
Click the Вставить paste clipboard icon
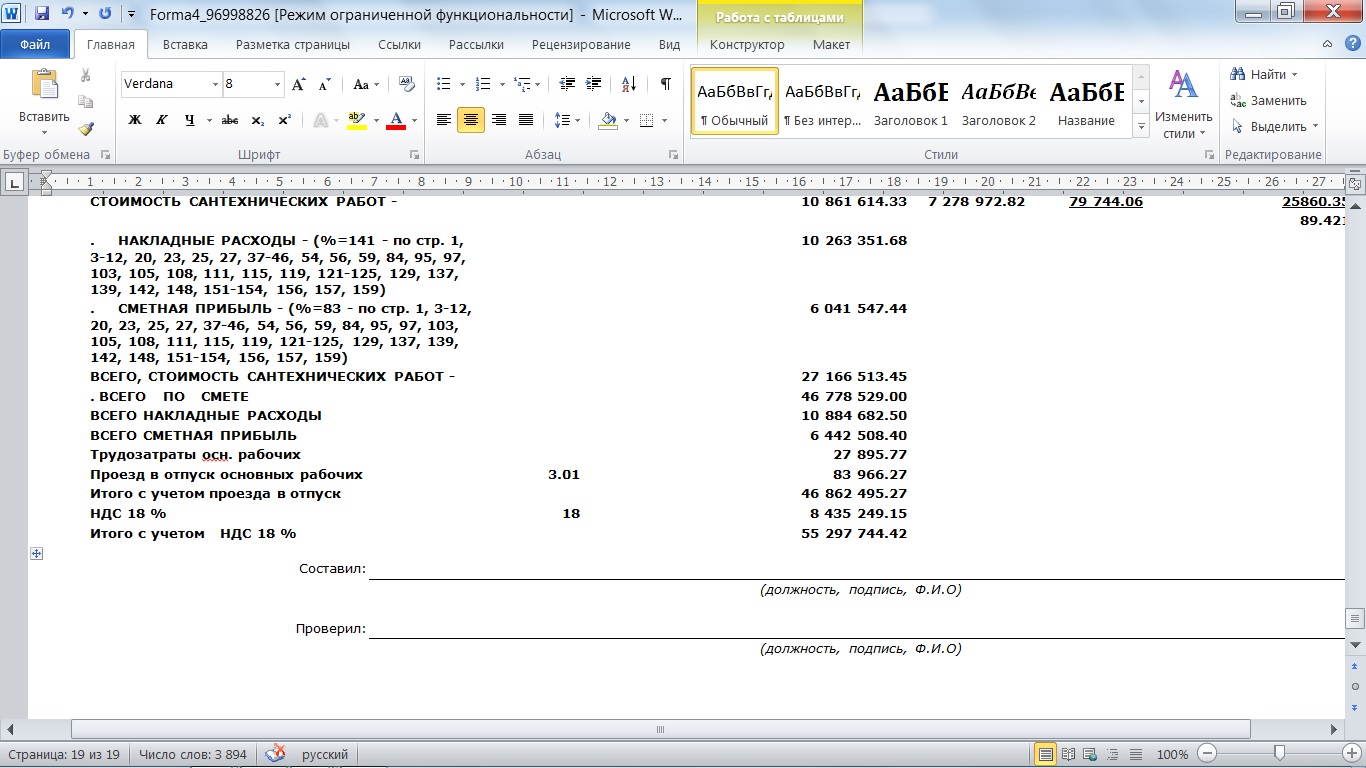[44, 84]
